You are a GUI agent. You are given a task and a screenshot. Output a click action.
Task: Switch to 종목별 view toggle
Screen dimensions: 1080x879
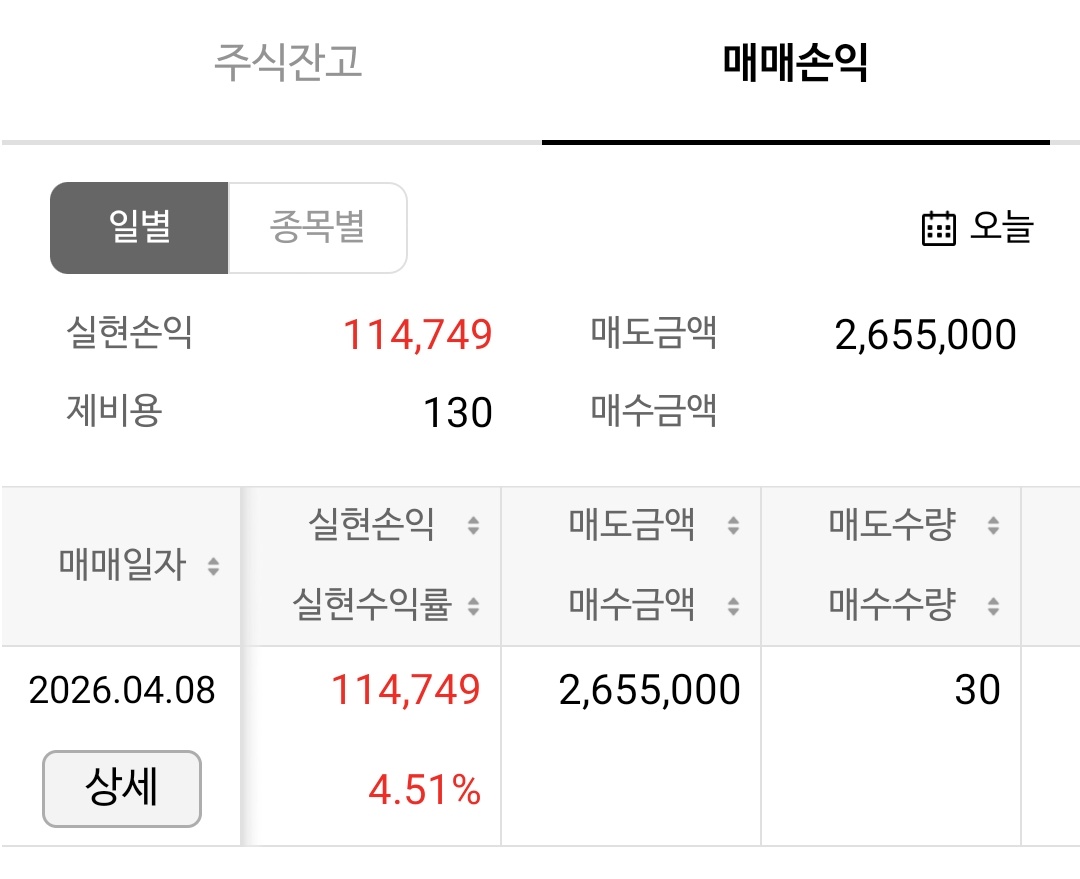pos(317,228)
